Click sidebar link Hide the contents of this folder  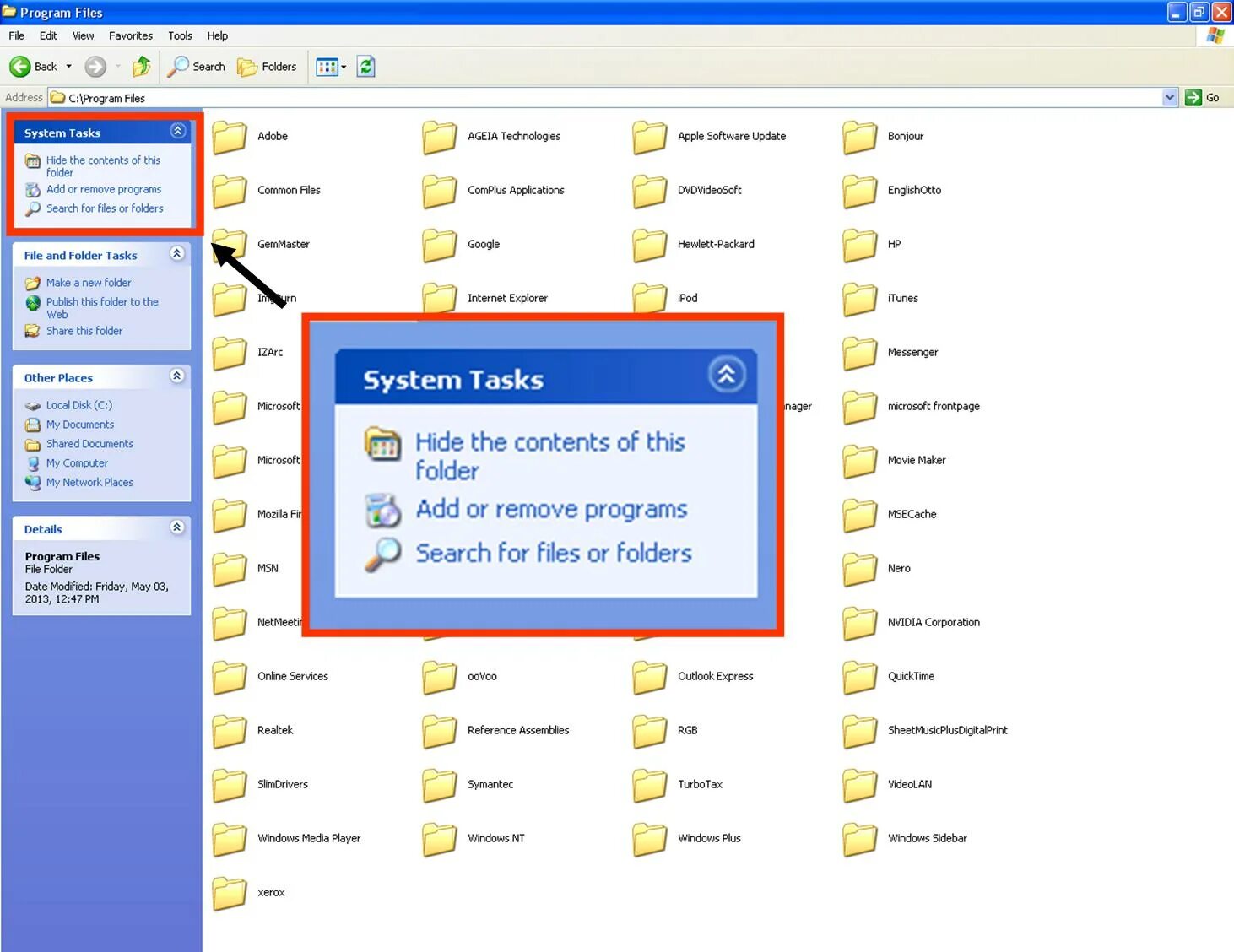[103, 166]
